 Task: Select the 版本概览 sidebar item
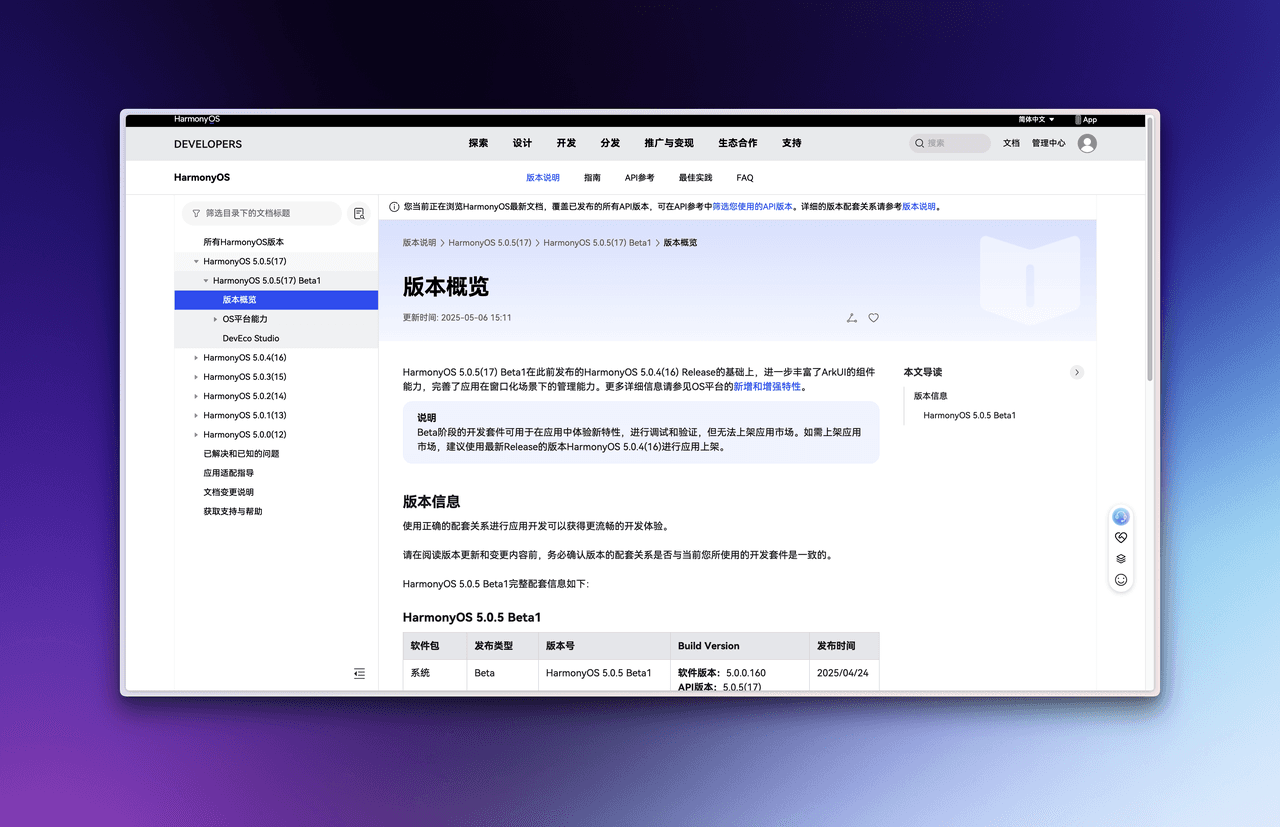(x=276, y=300)
